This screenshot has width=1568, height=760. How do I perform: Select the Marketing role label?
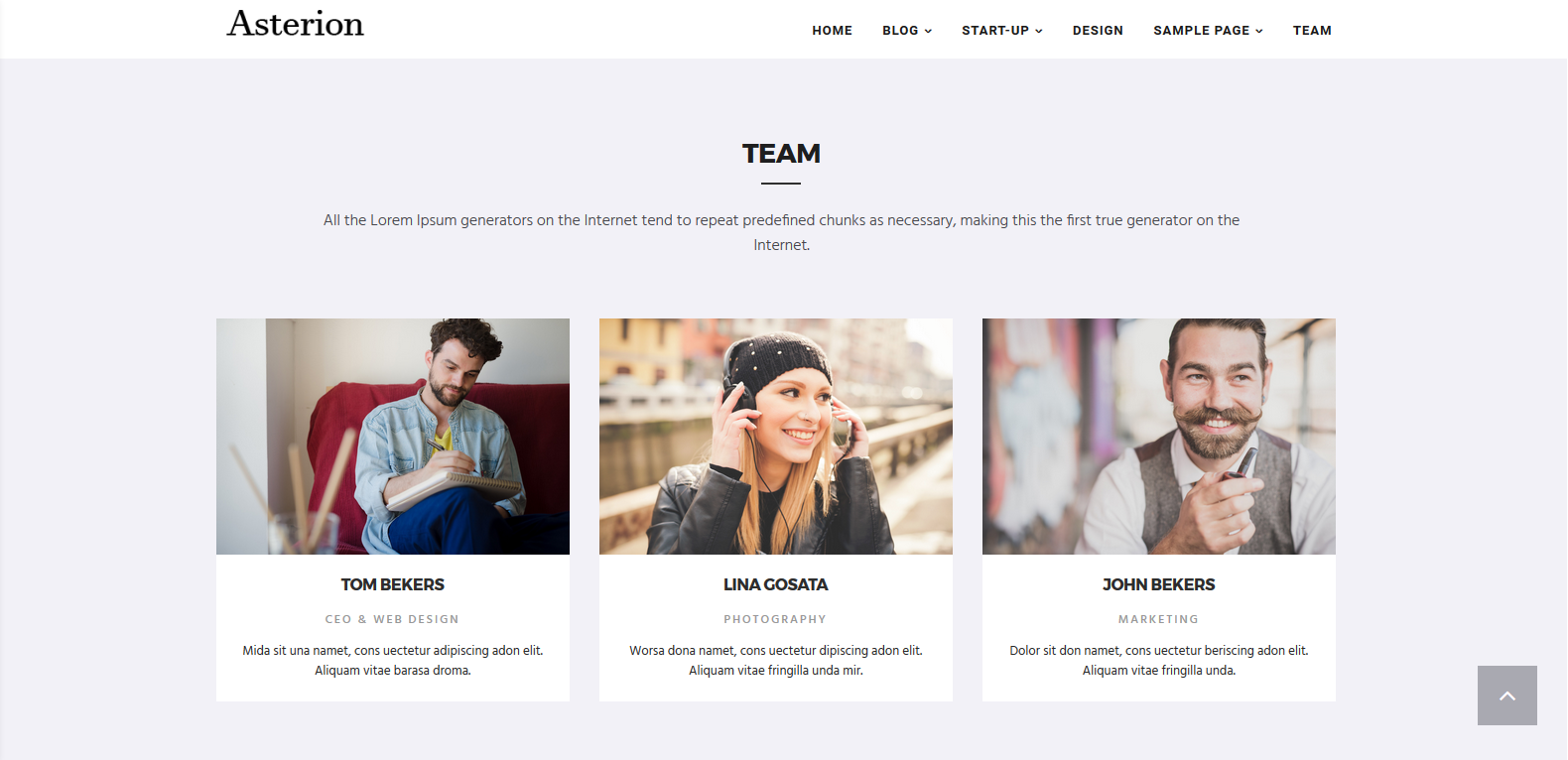[1159, 619]
